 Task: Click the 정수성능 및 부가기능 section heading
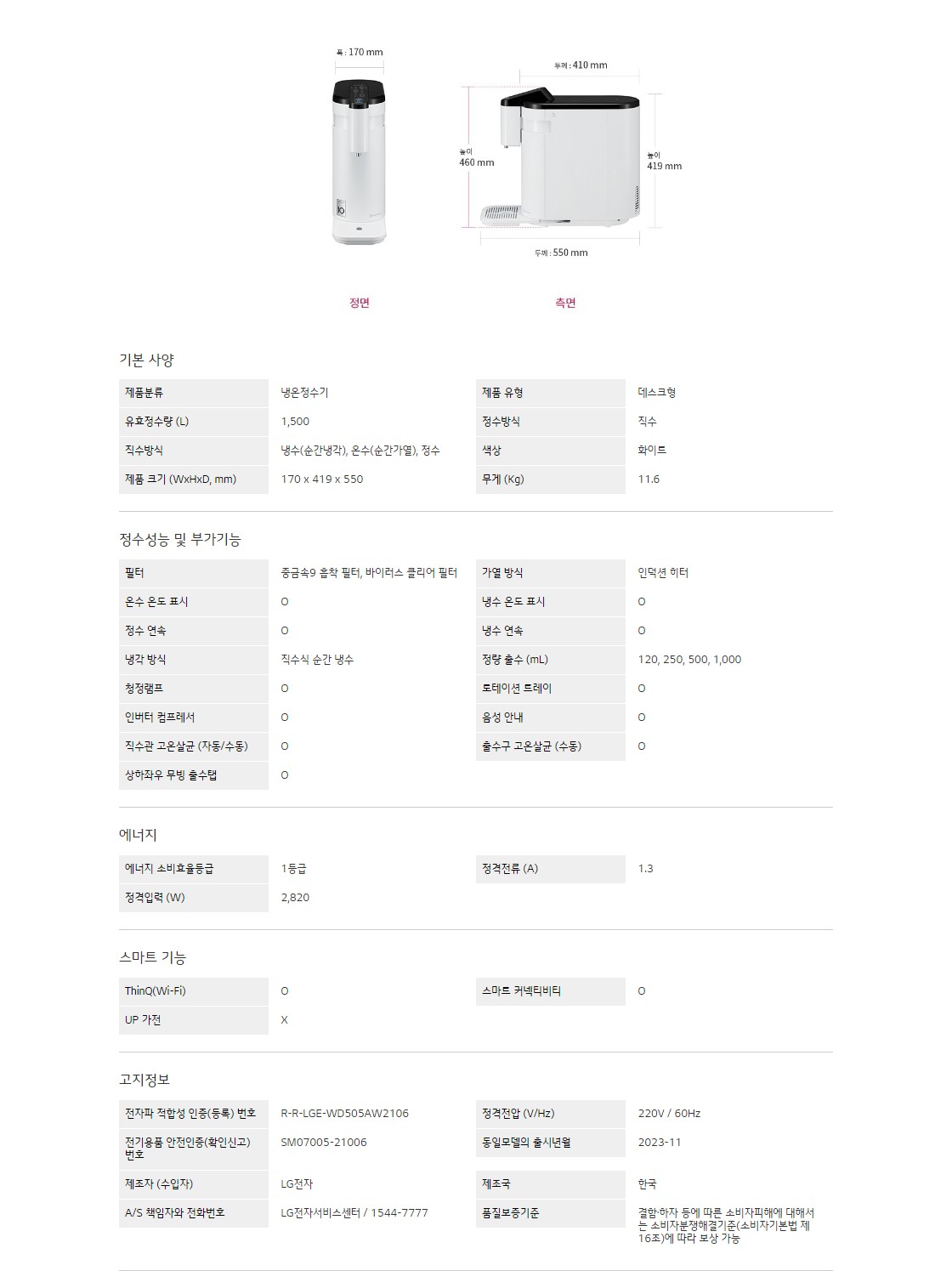click(180, 539)
